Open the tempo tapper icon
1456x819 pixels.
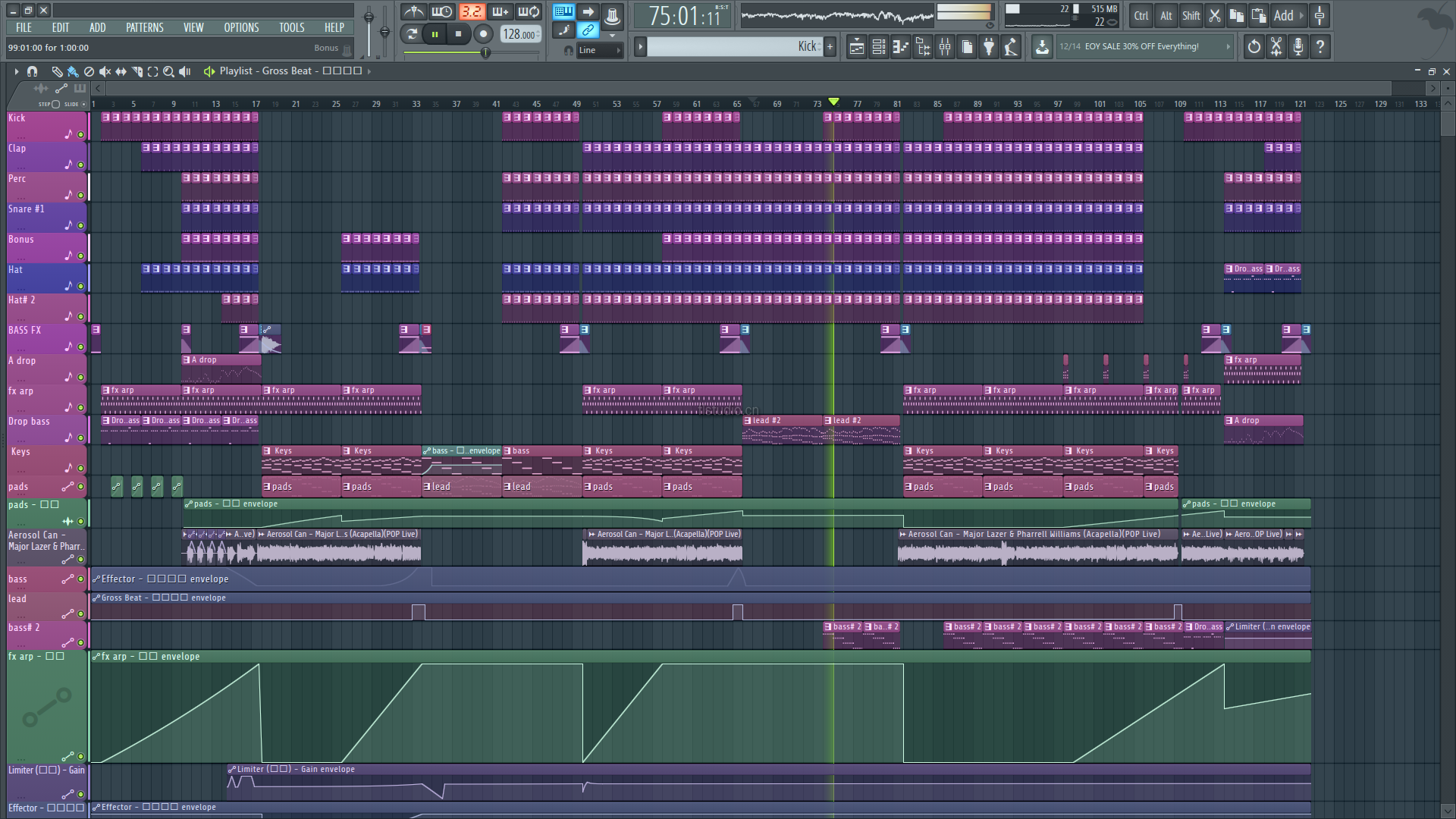[1011, 47]
